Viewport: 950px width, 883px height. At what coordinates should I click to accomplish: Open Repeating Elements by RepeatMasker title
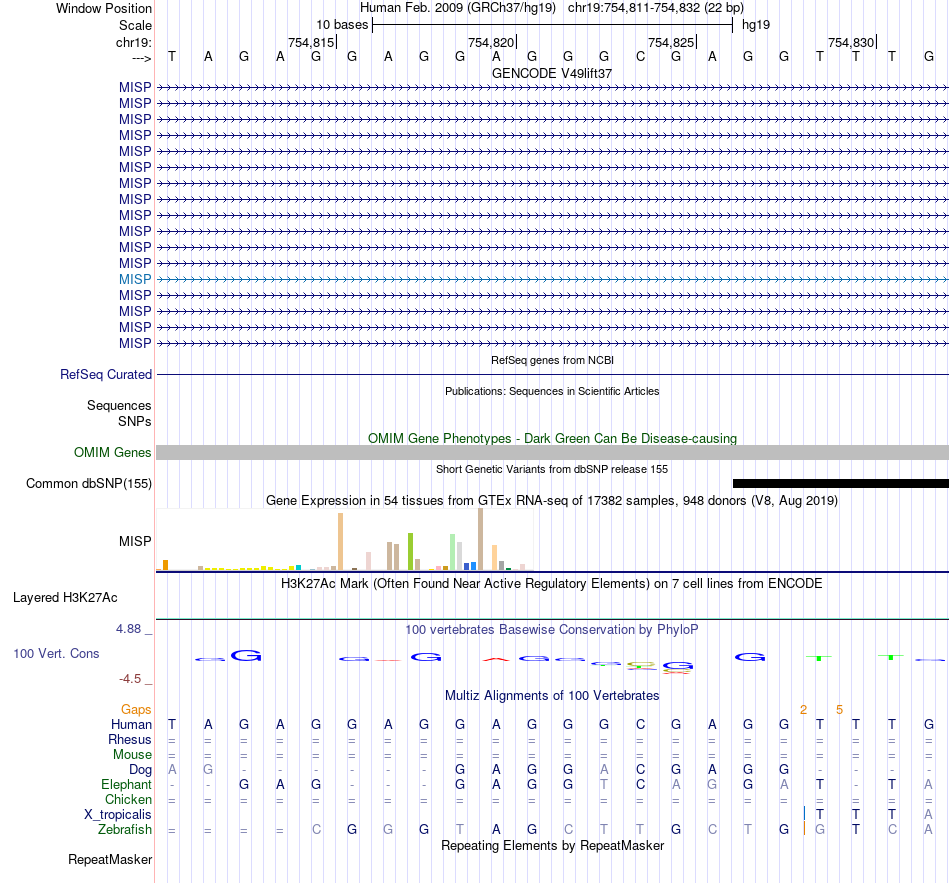pos(552,846)
